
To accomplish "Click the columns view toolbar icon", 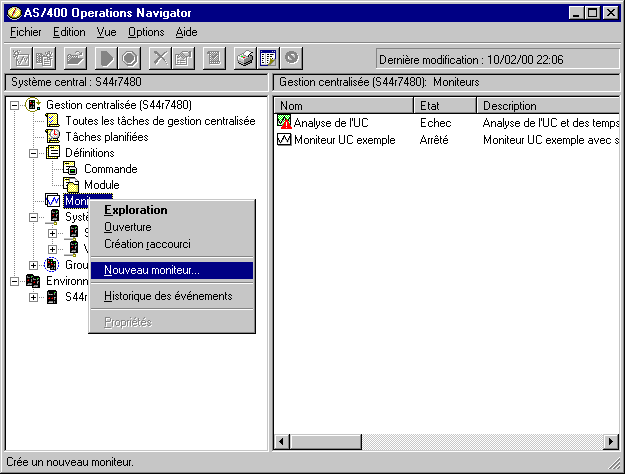I will click(x=268, y=59).
